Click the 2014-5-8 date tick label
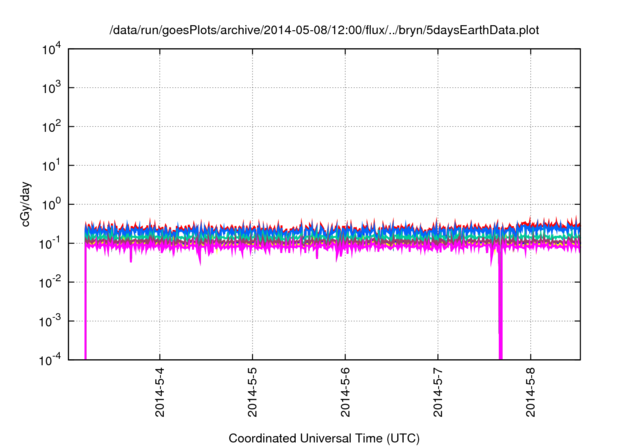The image size is (640, 448). pos(531,392)
